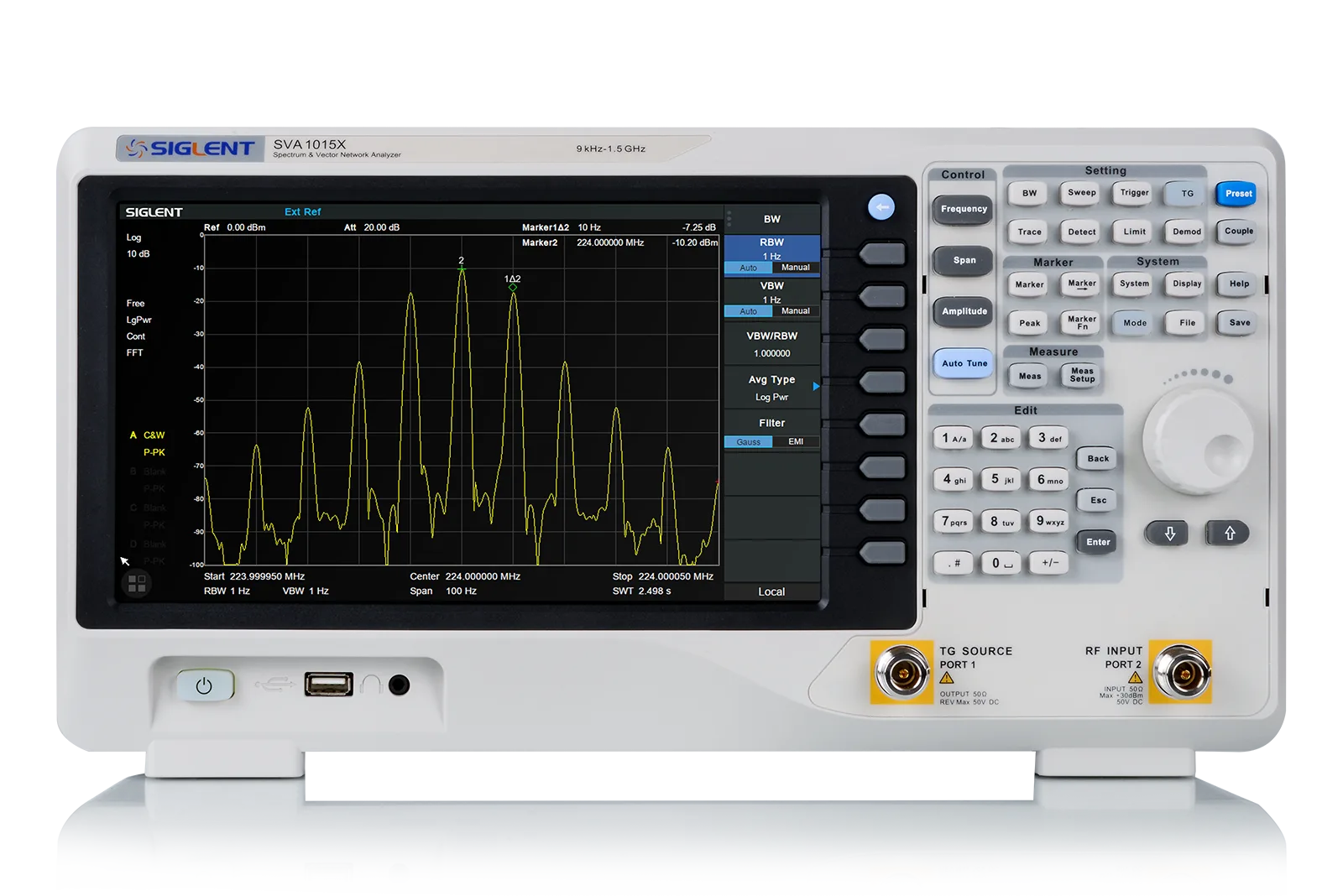Viewport: 1343px width, 896px height.
Task: Set RBW to Auto
Action: (748, 268)
